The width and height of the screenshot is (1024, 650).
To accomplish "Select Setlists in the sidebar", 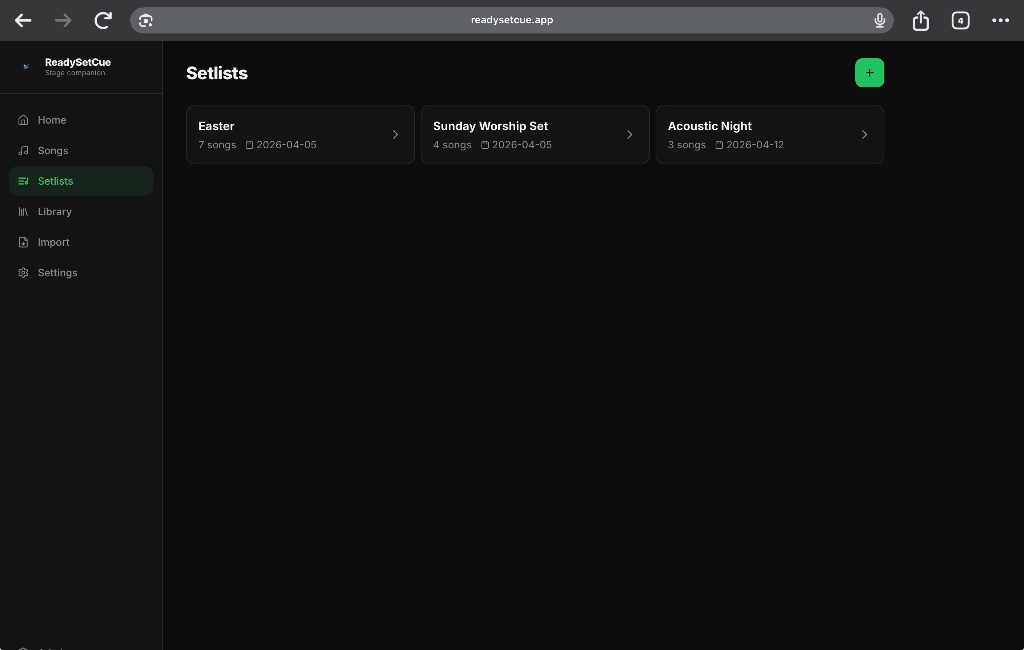I will pyautogui.click(x=81, y=181).
